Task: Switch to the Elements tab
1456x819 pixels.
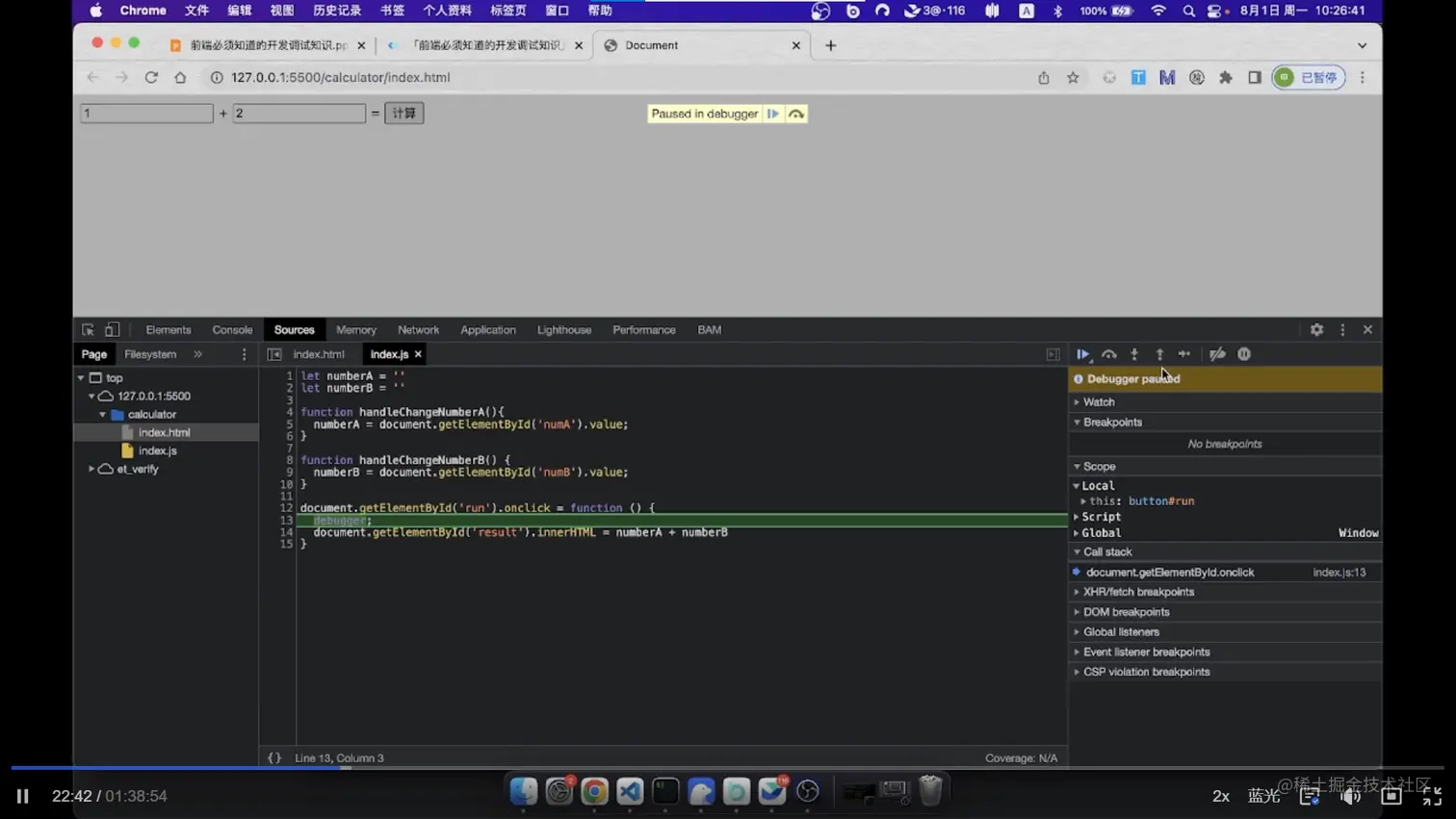Action: click(x=169, y=329)
